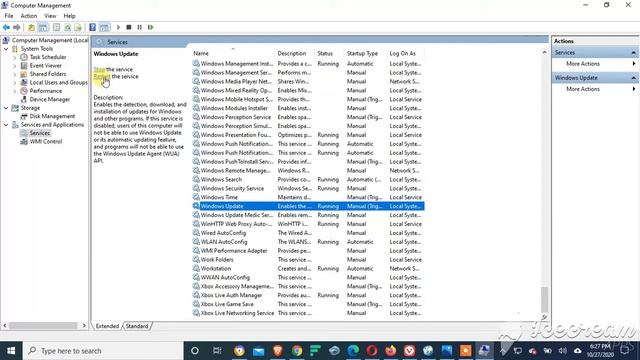The width and height of the screenshot is (640, 360).
Task: Select the Windows Time service row
Action: click(x=308, y=197)
